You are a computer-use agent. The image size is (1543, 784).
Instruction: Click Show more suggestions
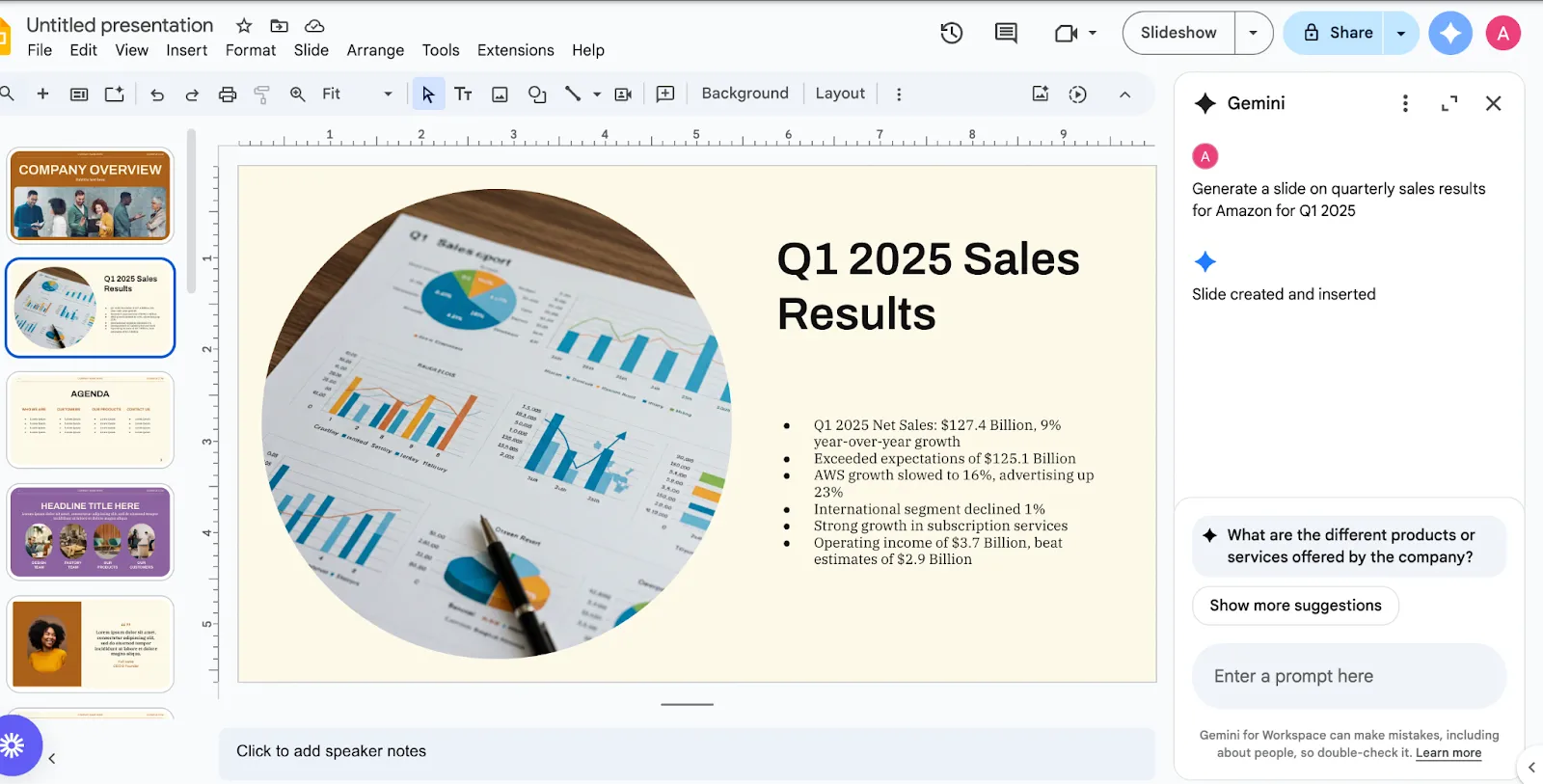pyautogui.click(x=1295, y=606)
